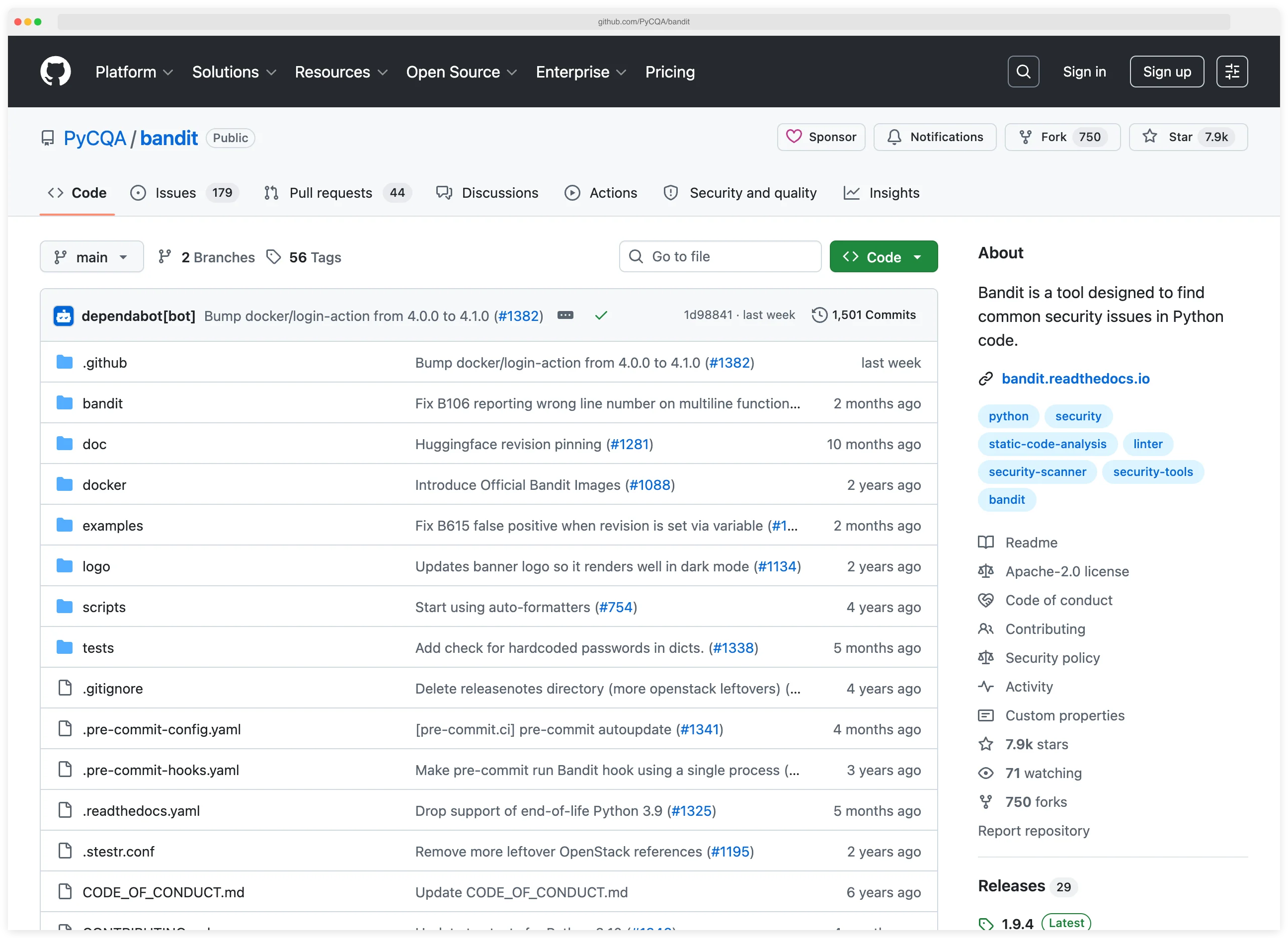This screenshot has height=938, width=1288.
Task: Click the Go to file search field
Action: [x=720, y=256]
